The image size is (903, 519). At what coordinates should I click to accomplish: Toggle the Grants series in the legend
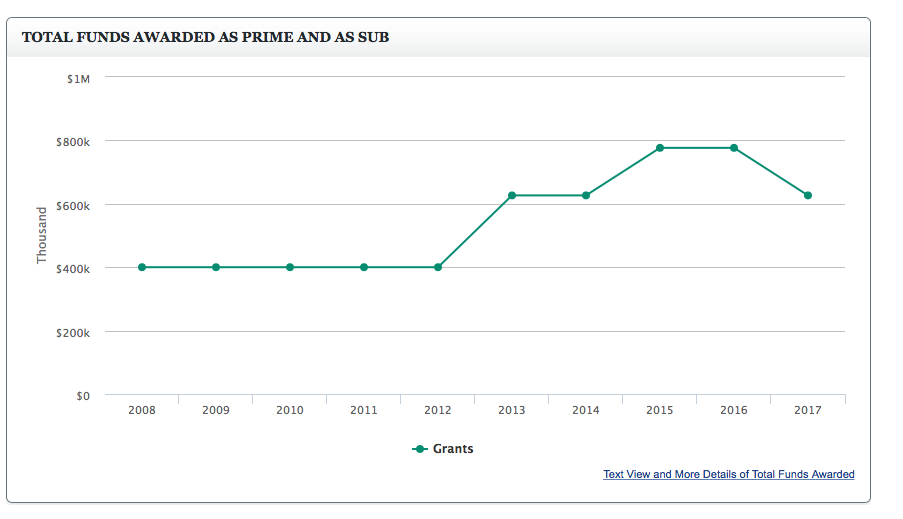coord(453,449)
